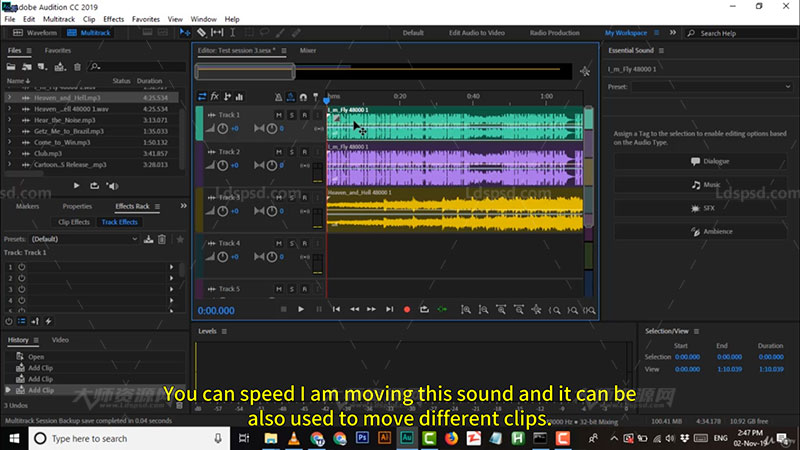The width and height of the screenshot is (800, 450).
Task: Click the Search Help field
Action: pos(742,33)
